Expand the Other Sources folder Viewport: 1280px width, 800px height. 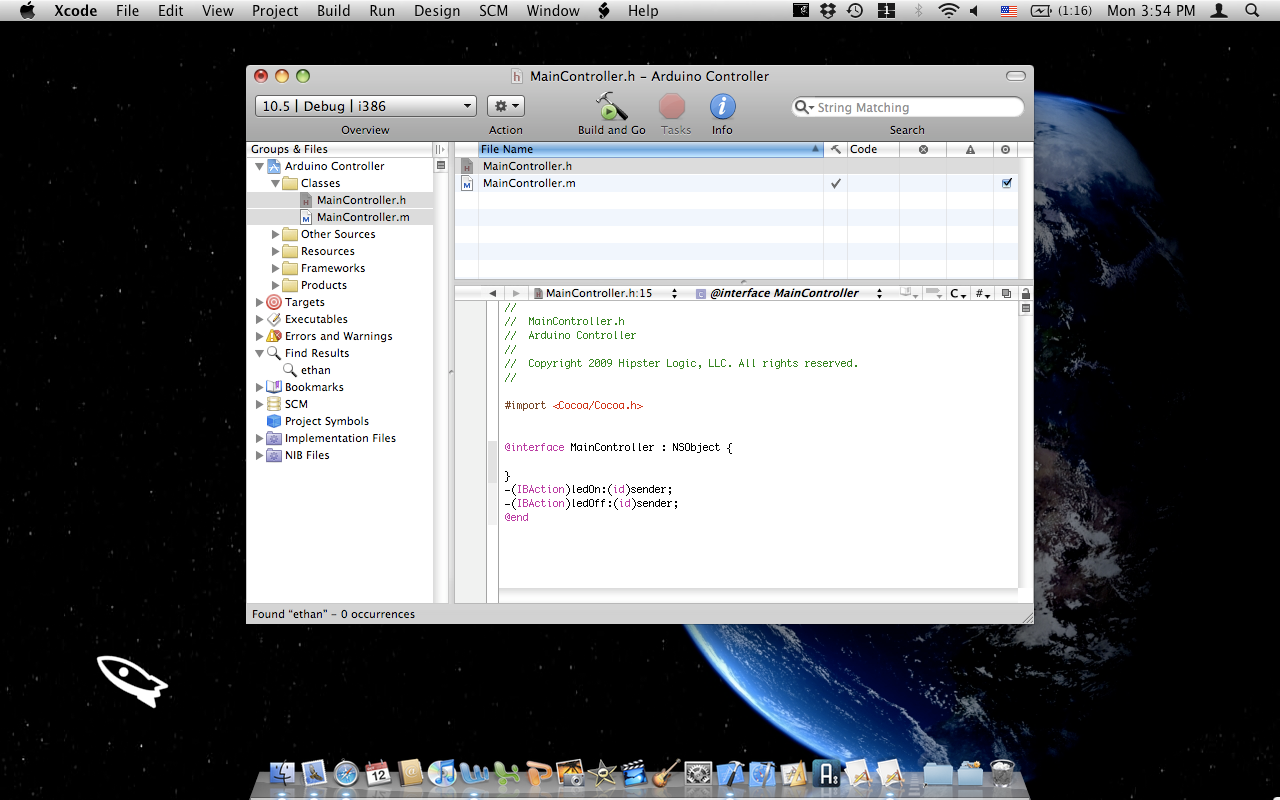click(276, 234)
